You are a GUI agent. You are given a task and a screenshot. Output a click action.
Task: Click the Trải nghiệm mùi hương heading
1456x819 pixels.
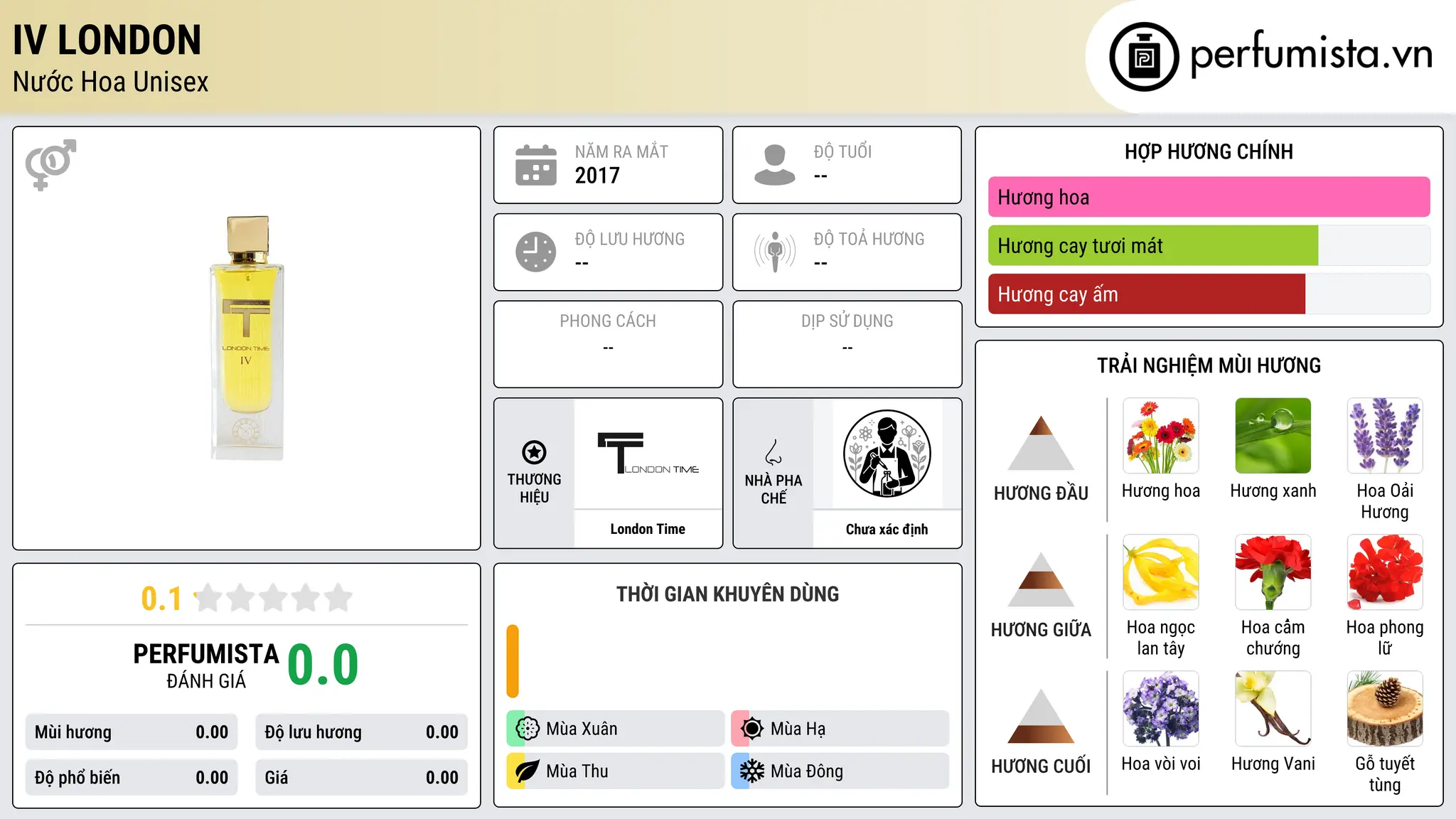pyautogui.click(x=1209, y=365)
